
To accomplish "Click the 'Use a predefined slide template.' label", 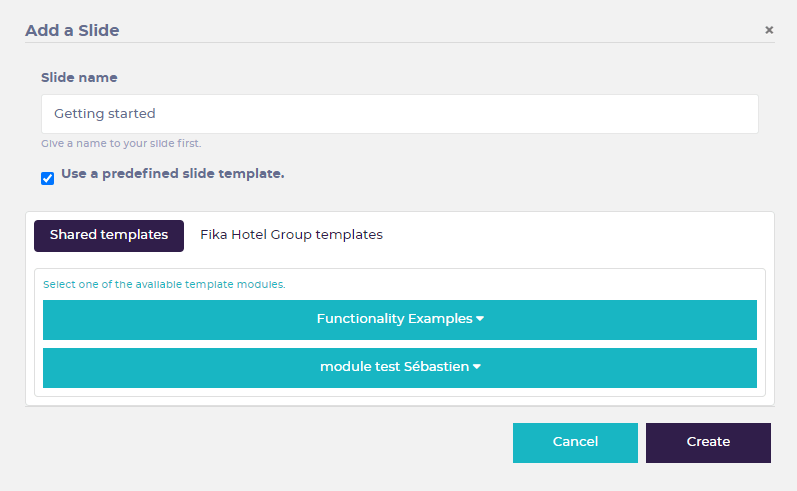I will click(172, 174).
